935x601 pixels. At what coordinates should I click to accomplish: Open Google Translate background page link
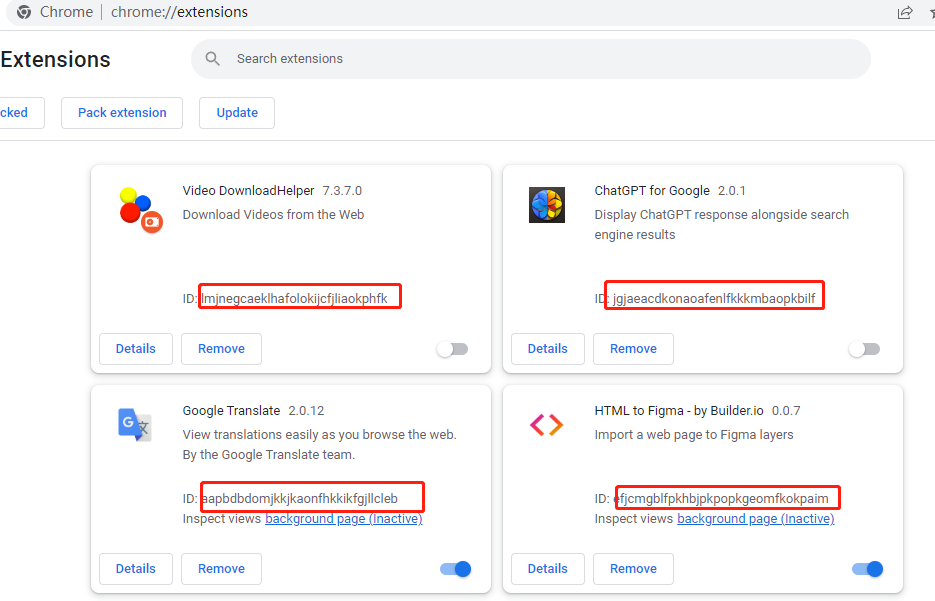(344, 519)
